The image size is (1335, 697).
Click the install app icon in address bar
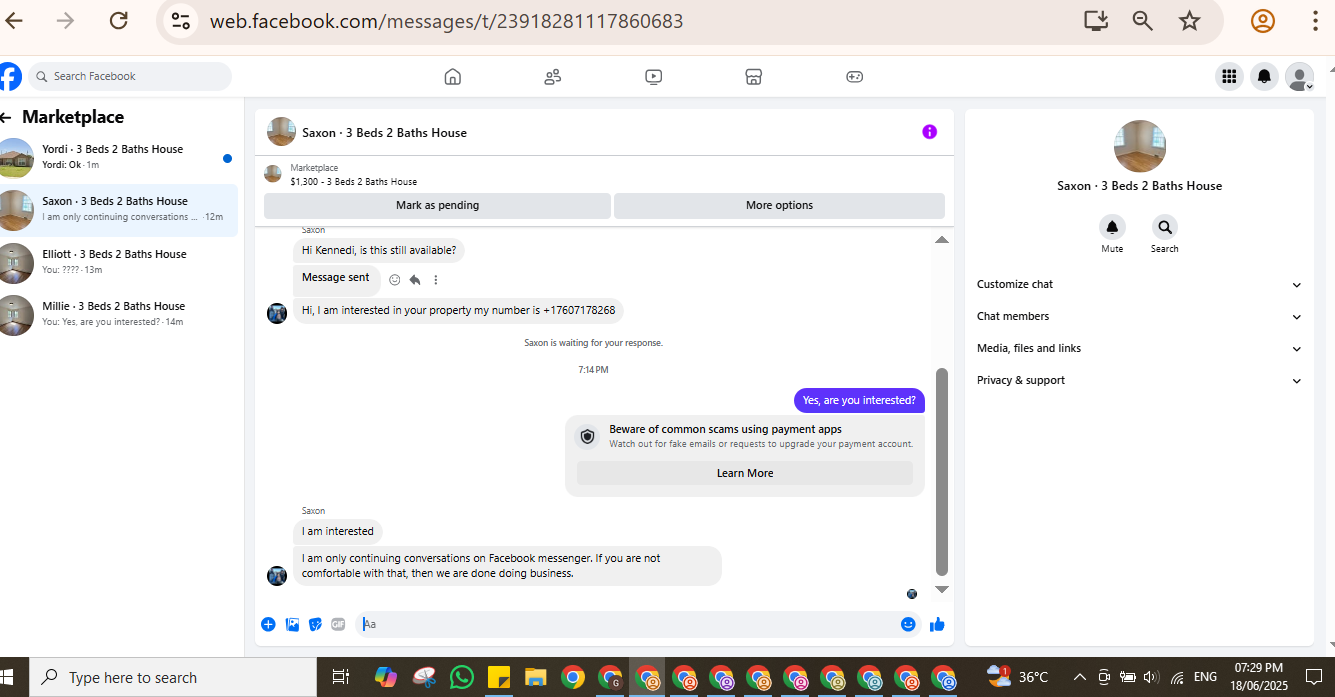(1096, 20)
